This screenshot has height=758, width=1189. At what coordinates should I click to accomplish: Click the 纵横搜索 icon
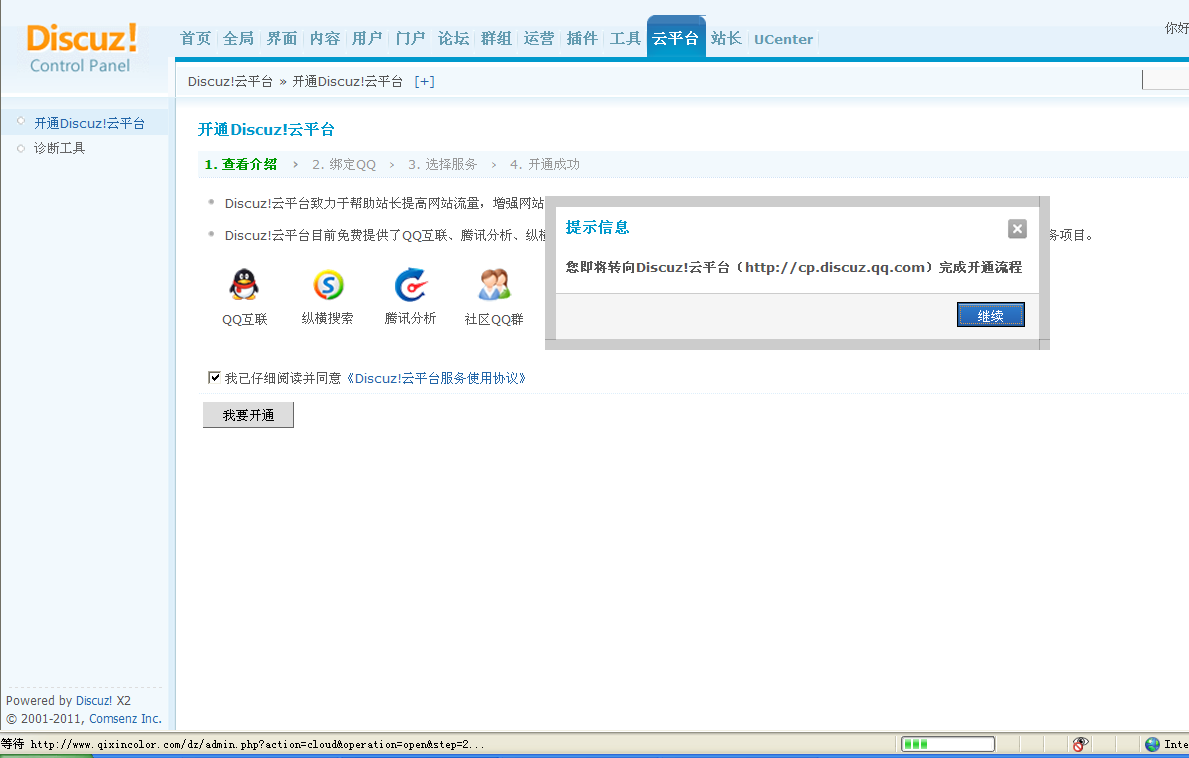point(328,285)
